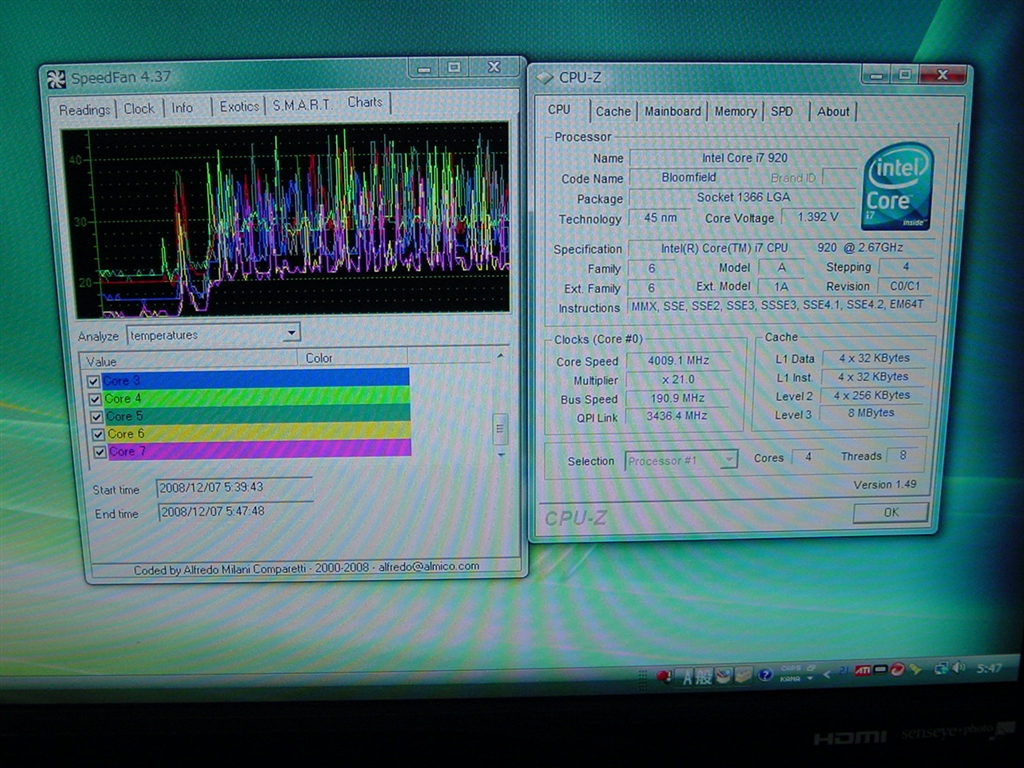The height and width of the screenshot is (768, 1024).
Task: Click the red IME ball tray icon
Action: [664, 676]
